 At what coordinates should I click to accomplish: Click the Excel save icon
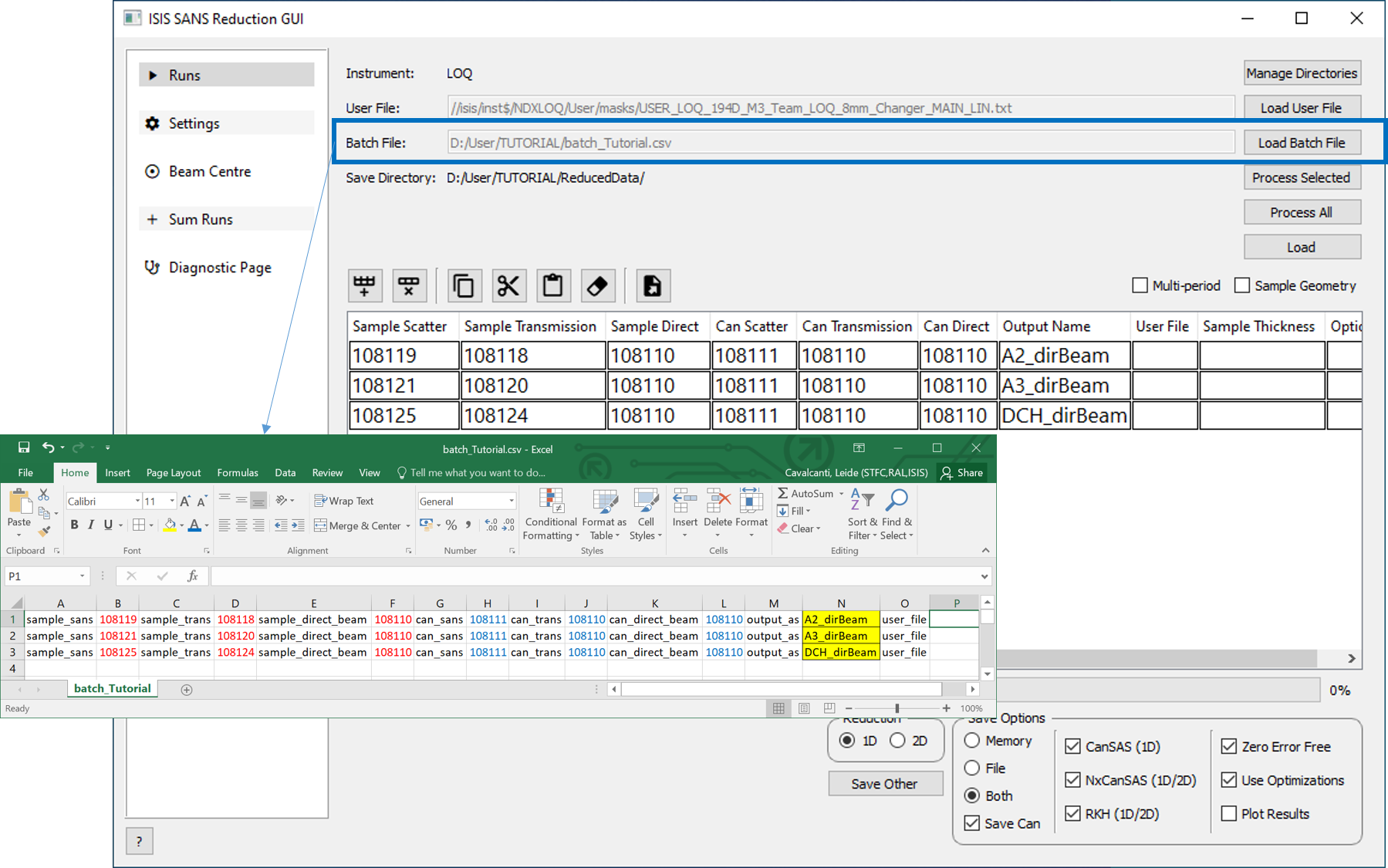tap(24, 448)
